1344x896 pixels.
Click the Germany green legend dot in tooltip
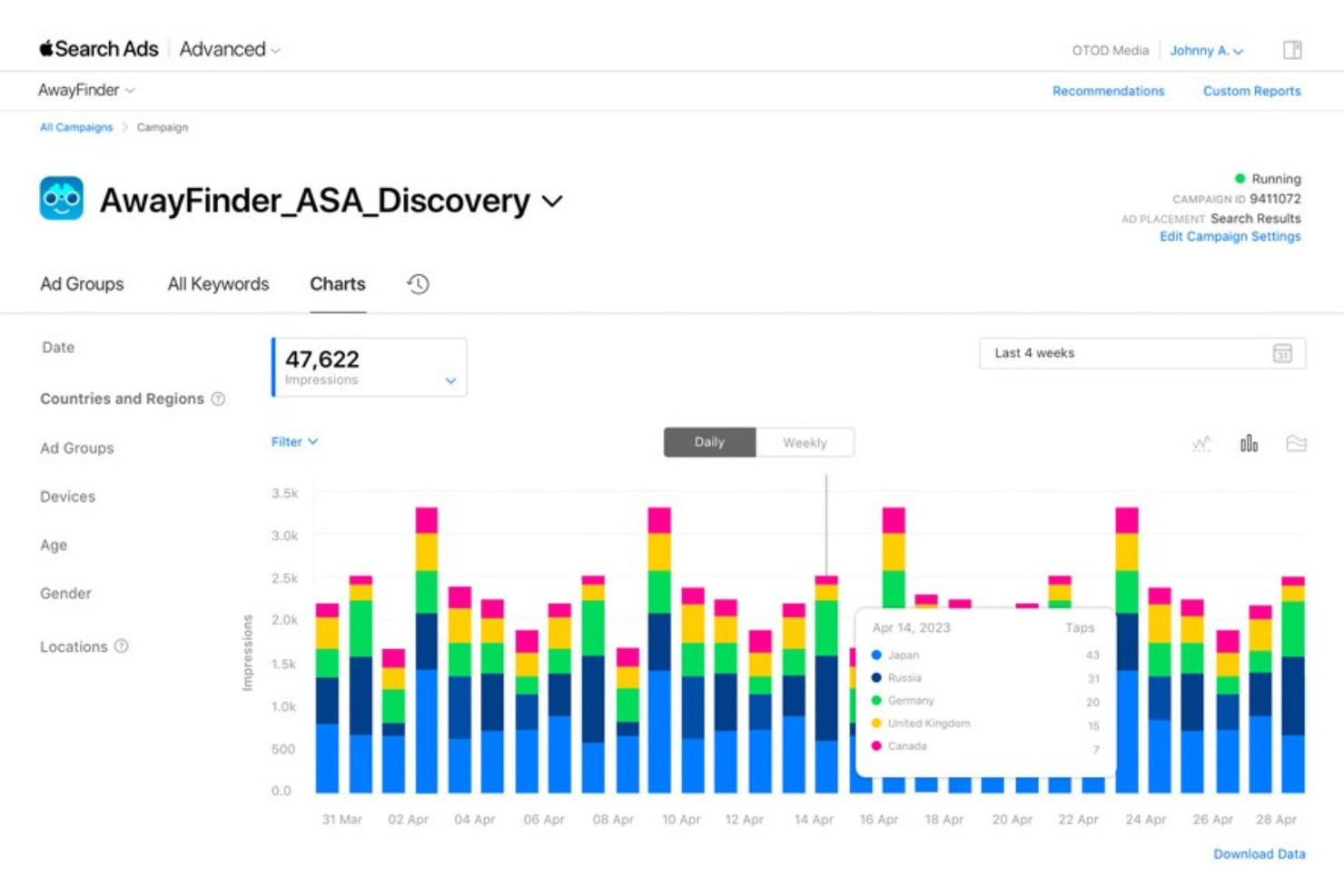tap(876, 700)
